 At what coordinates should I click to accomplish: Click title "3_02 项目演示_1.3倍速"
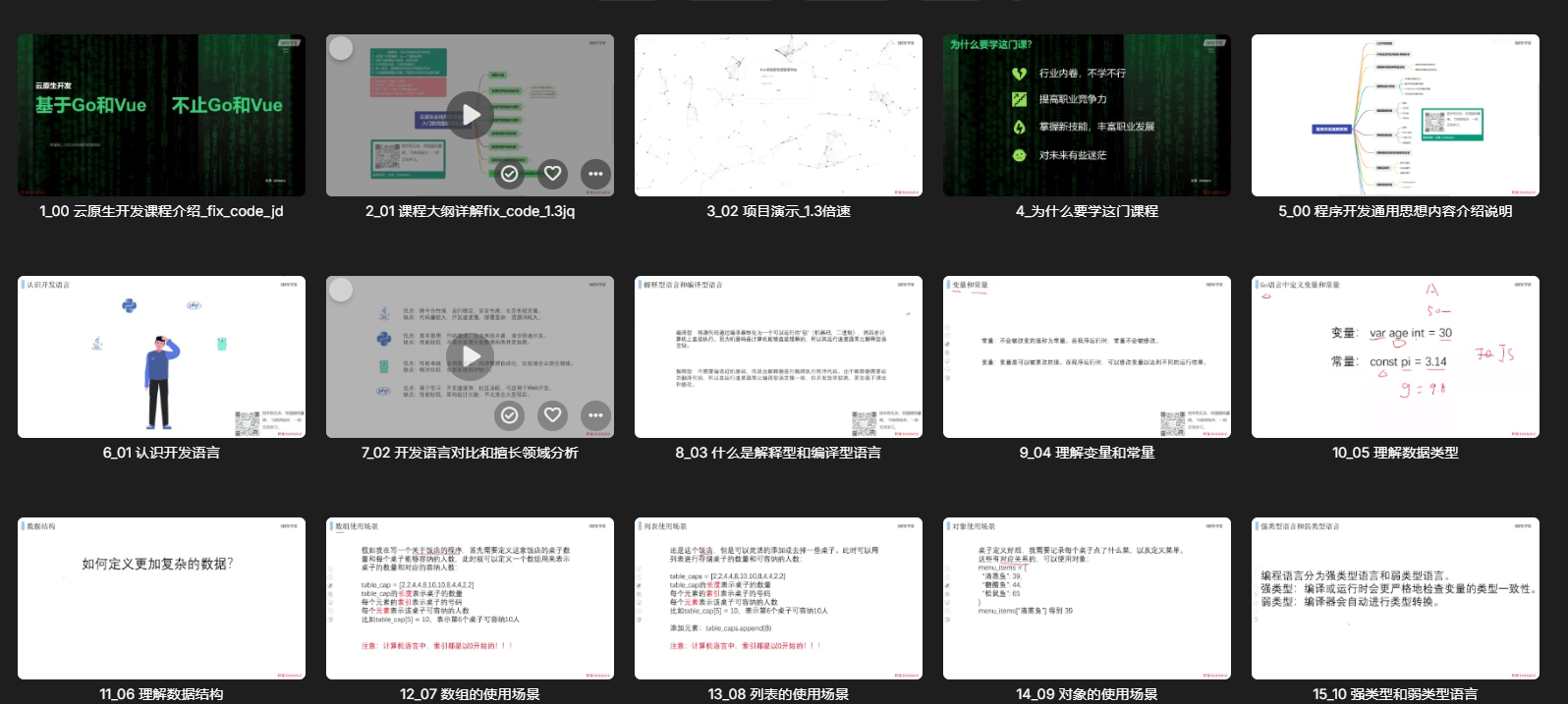point(778,211)
